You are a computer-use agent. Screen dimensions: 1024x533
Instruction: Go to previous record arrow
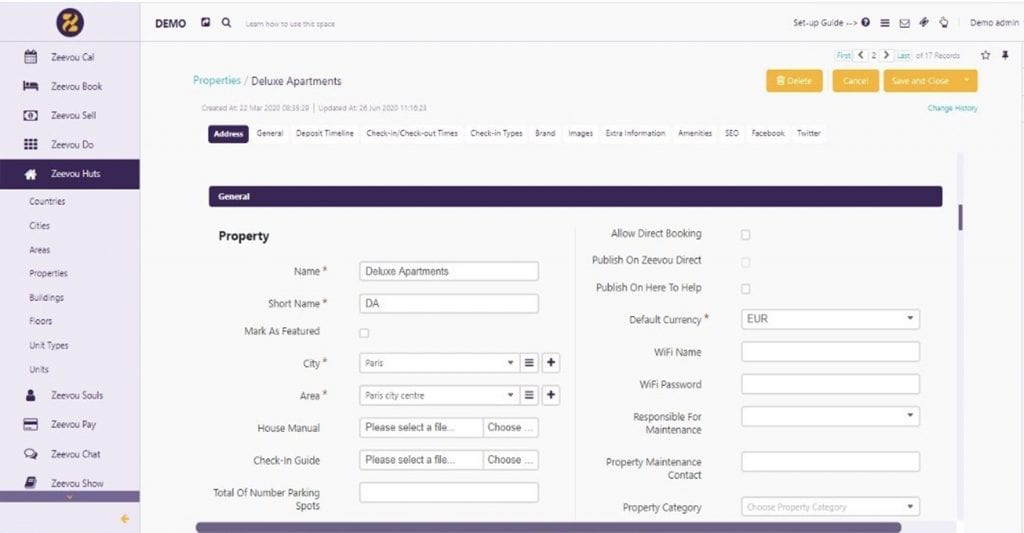click(x=861, y=55)
